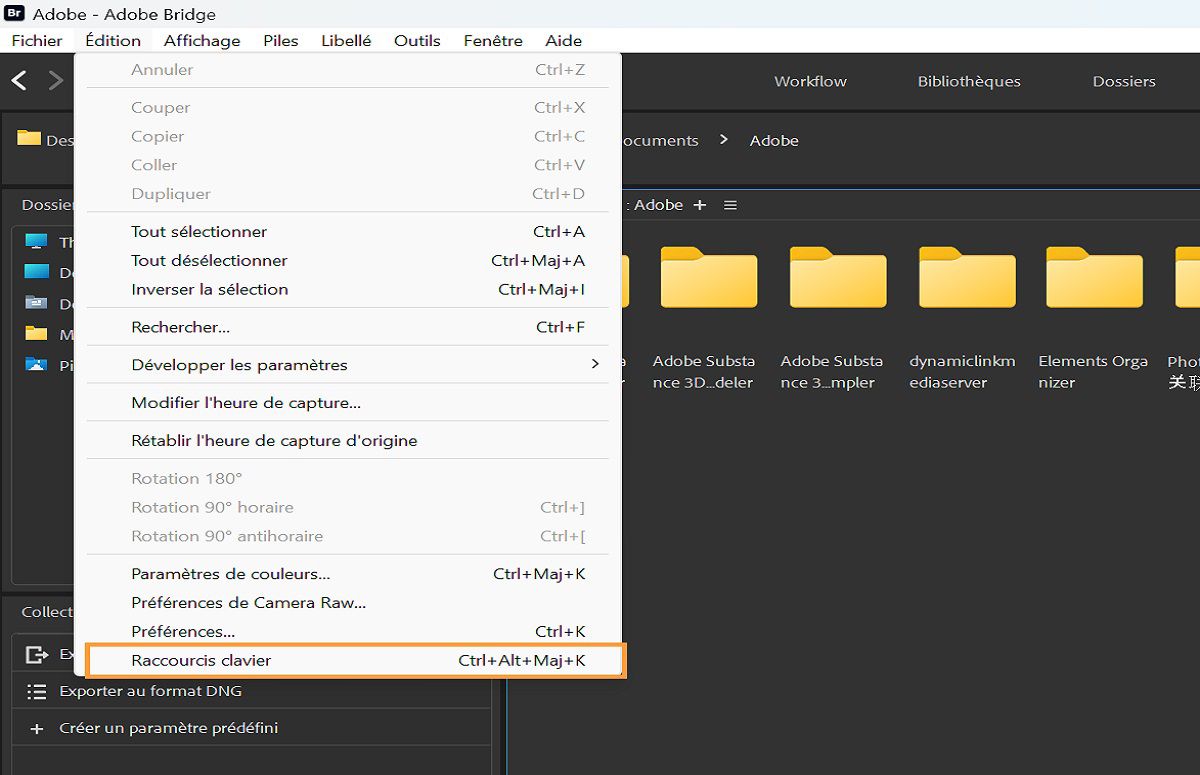Open the Affichage menu

pos(202,41)
